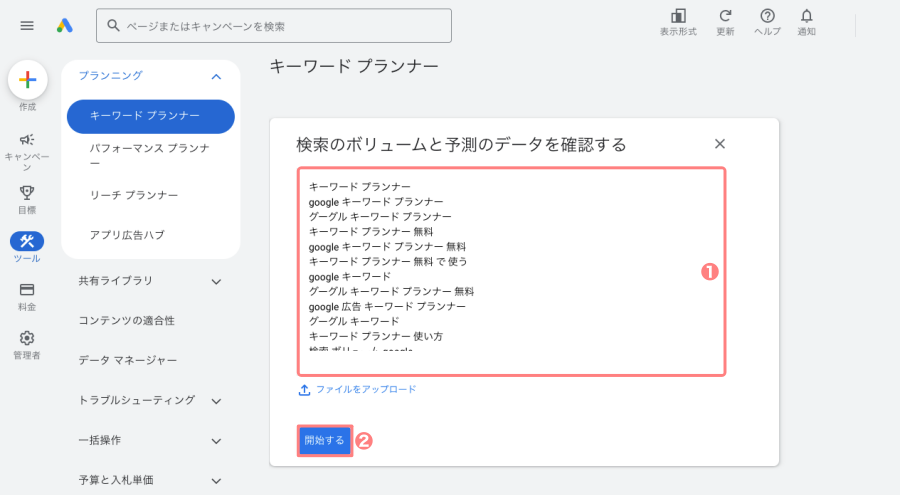Screen dimensions: 900x495
Task: Expand 一括操作 chevron
Action: [x=216, y=441]
